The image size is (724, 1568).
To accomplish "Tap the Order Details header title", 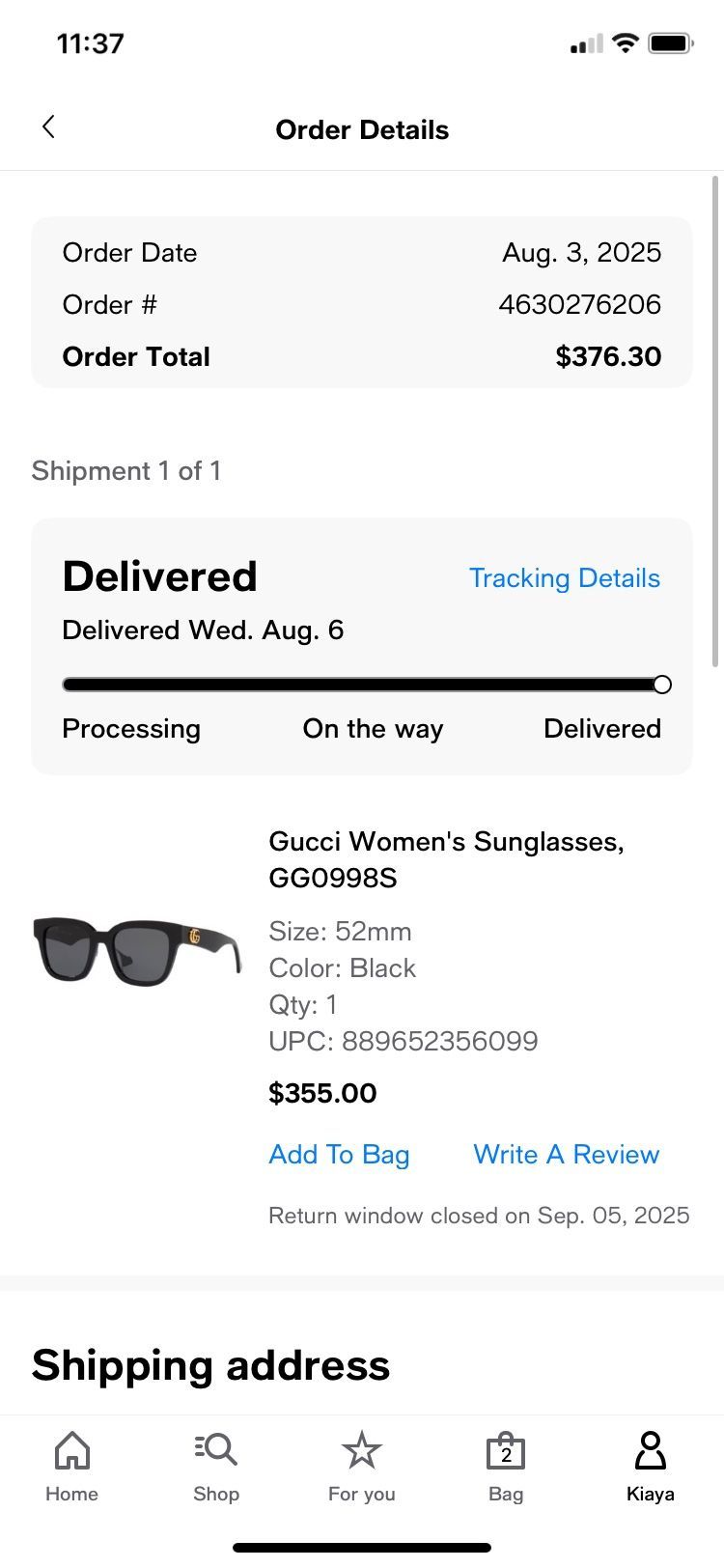I will pos(362,130).
